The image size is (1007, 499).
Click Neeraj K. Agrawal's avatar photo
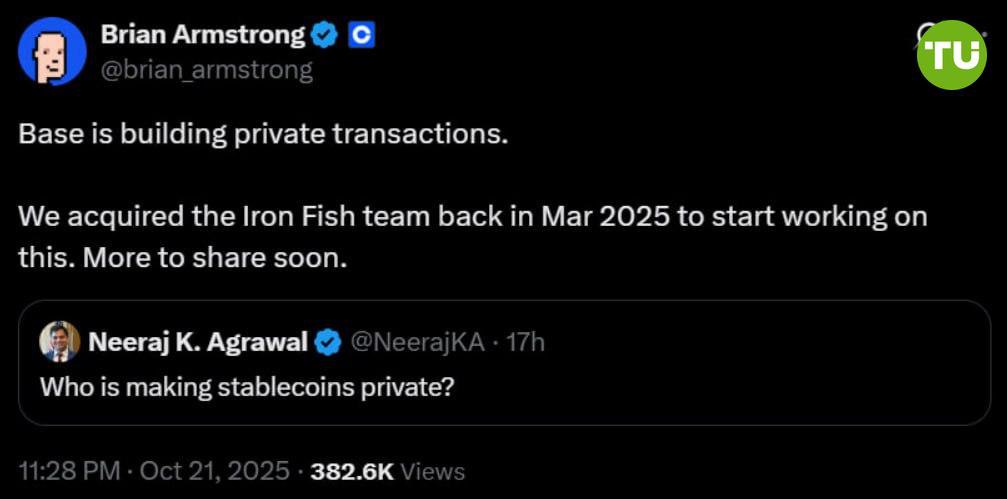click(x=59, y=342)
